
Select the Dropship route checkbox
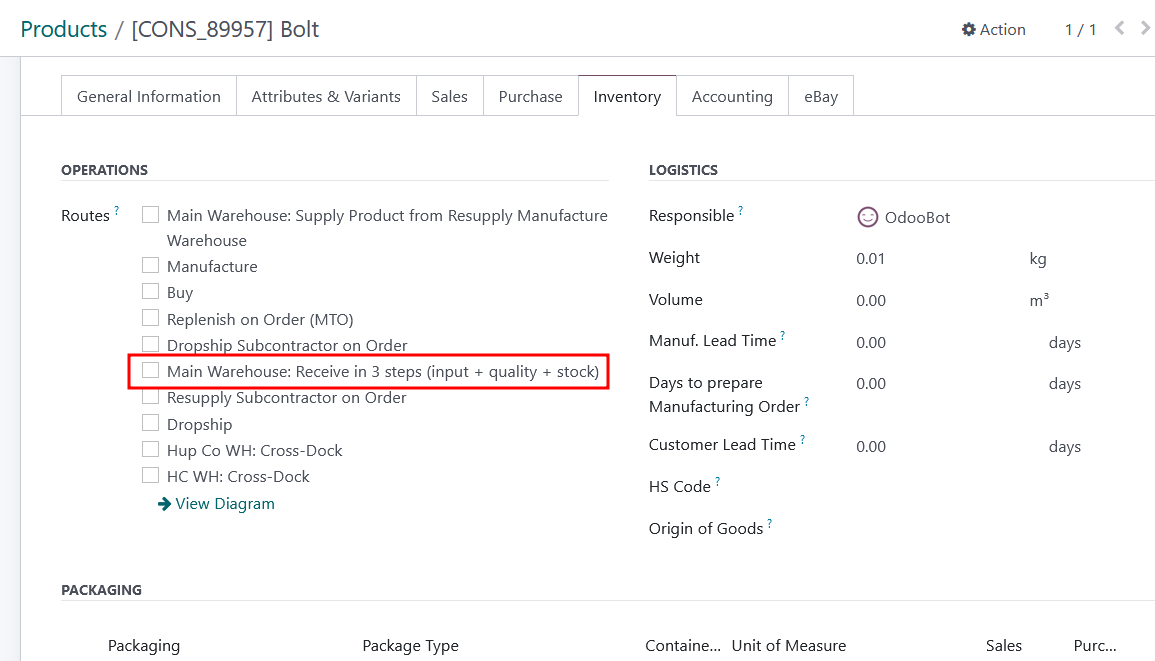[151, 424]
